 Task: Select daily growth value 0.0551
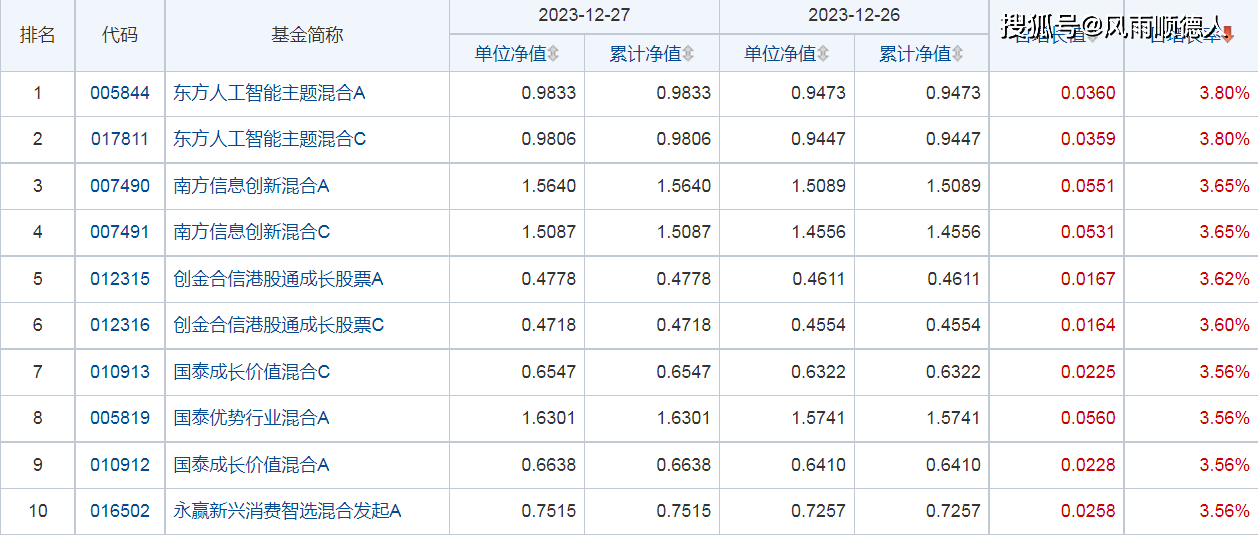click(x=1088, y=186)
